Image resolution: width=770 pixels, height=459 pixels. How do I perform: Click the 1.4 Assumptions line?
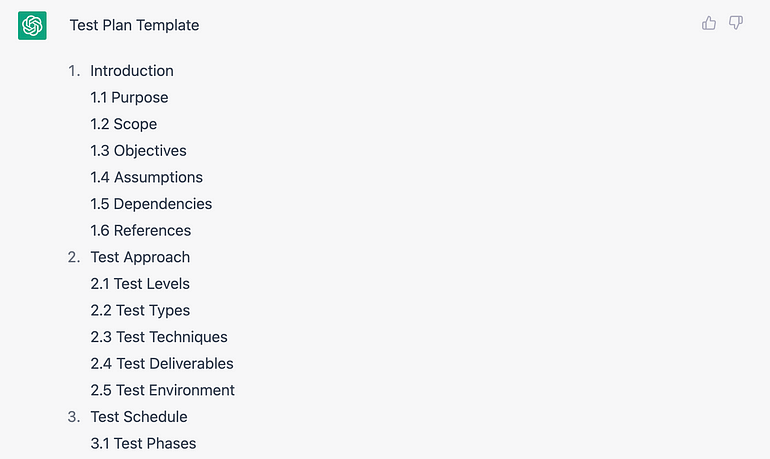[x=146, y=177]
